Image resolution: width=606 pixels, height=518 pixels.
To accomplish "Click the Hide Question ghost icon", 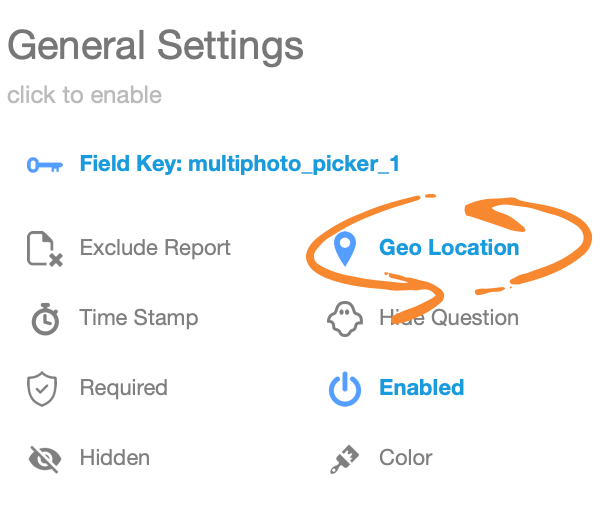I will pos(344,319).
